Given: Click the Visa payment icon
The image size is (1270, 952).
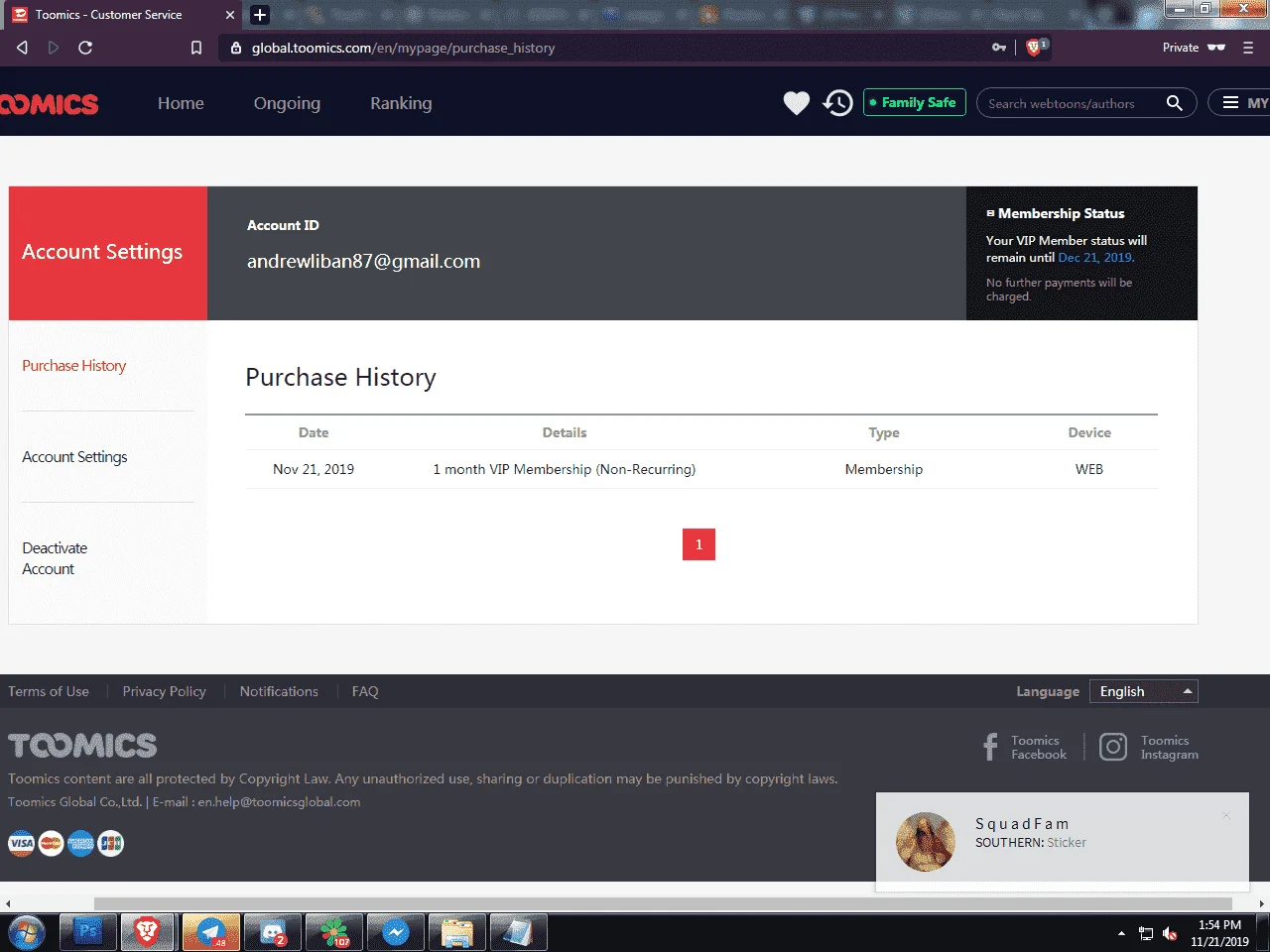Looking at the screenshot, I should 21,844.
